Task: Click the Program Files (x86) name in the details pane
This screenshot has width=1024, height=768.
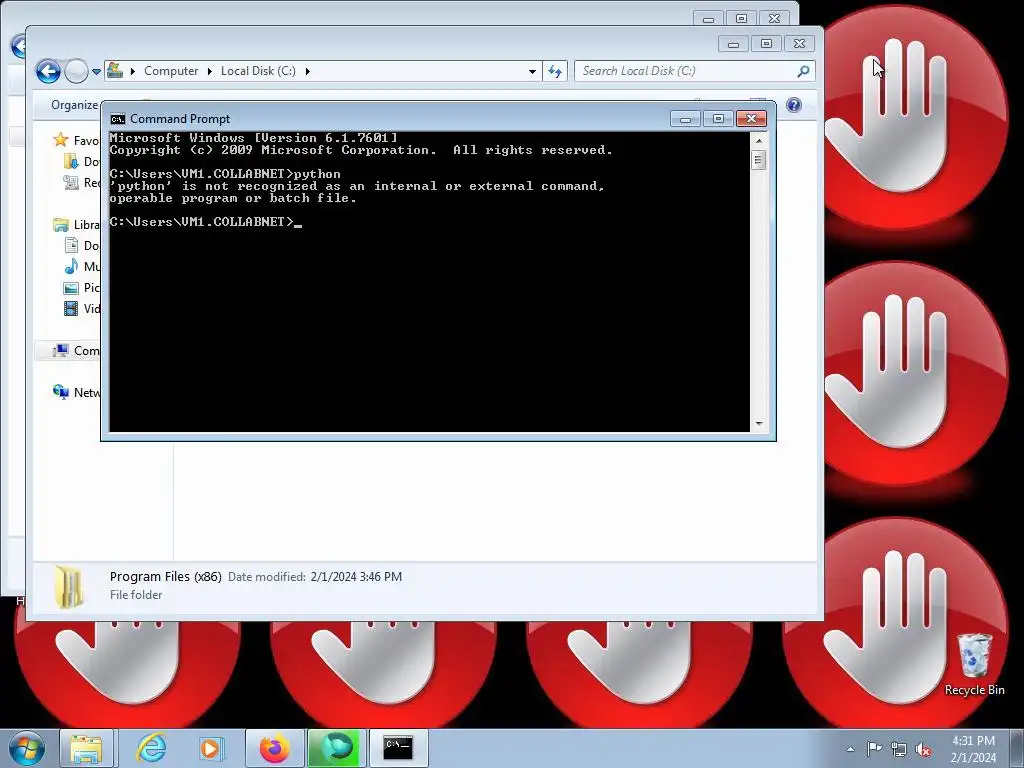Action: (166, 577)
